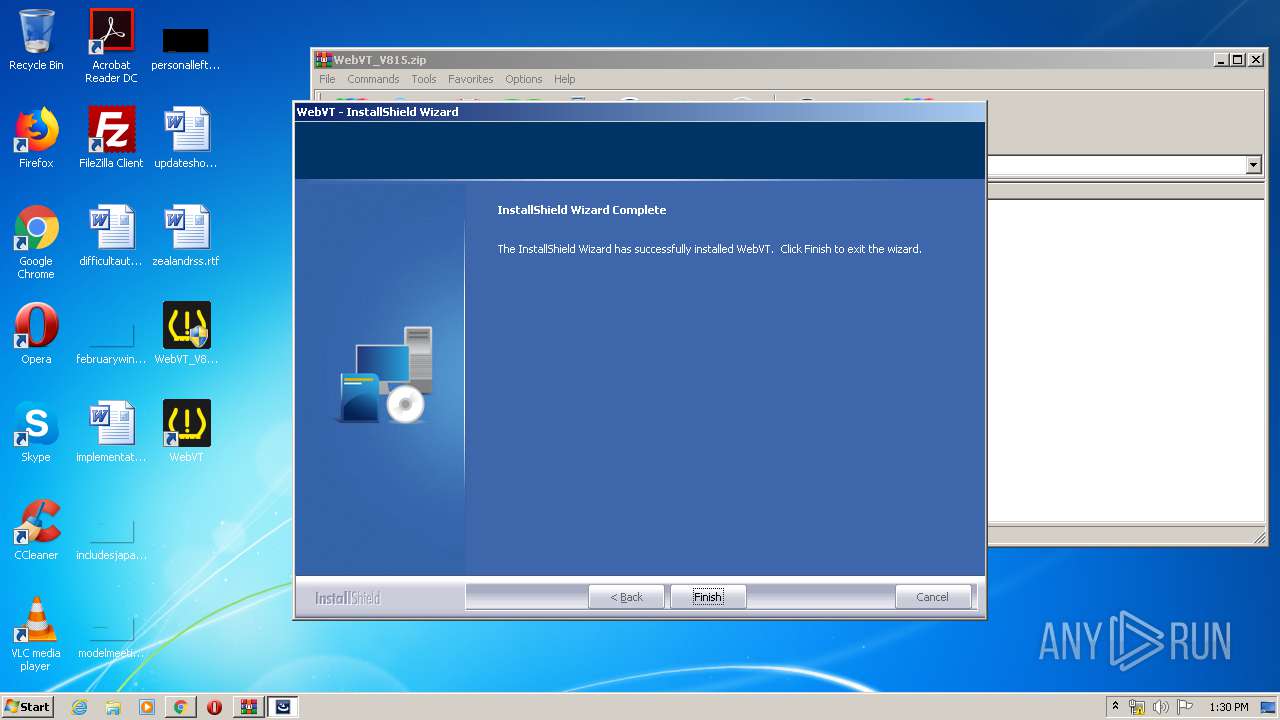Open Options menu in WinRAR window
The height and width of the screenshot is (720, 1280).
coord(523,79)
